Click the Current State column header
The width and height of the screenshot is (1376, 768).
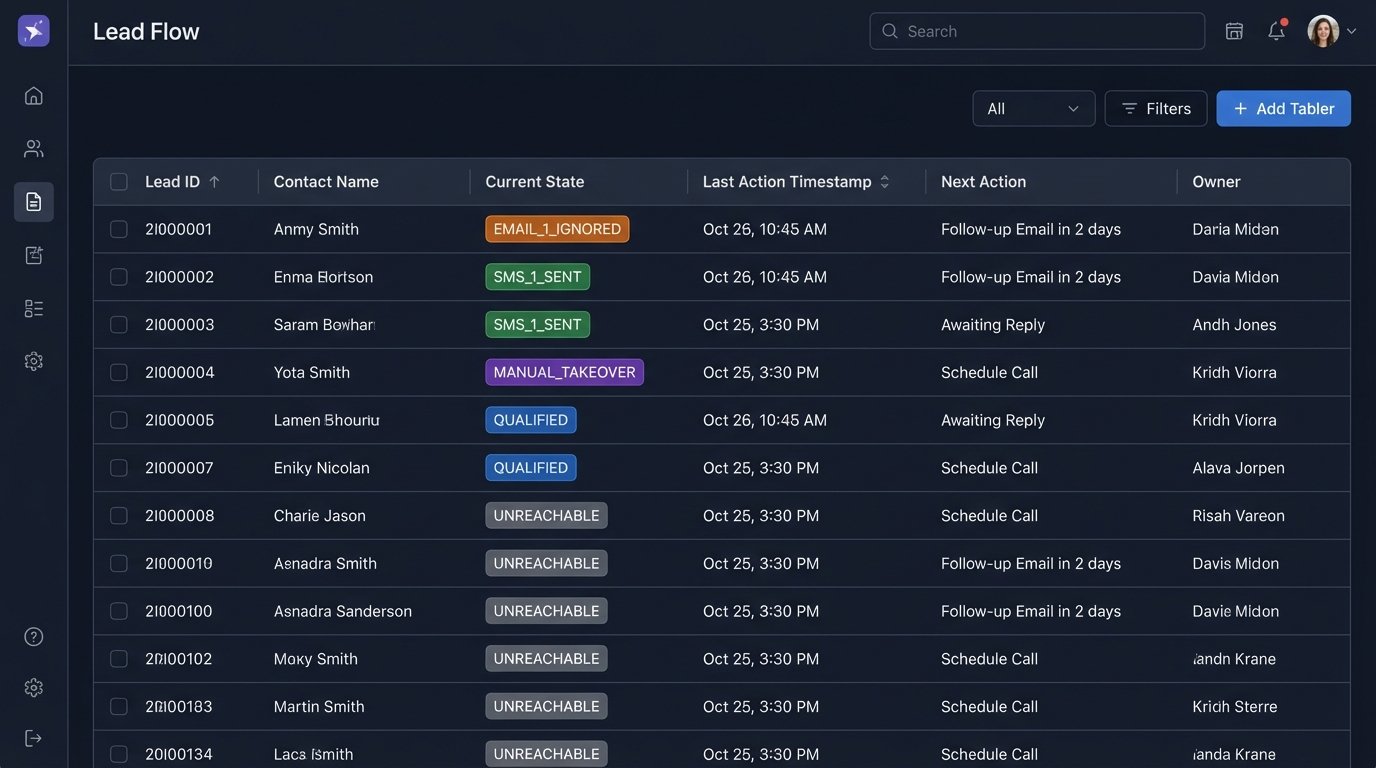tap(534, 182)
